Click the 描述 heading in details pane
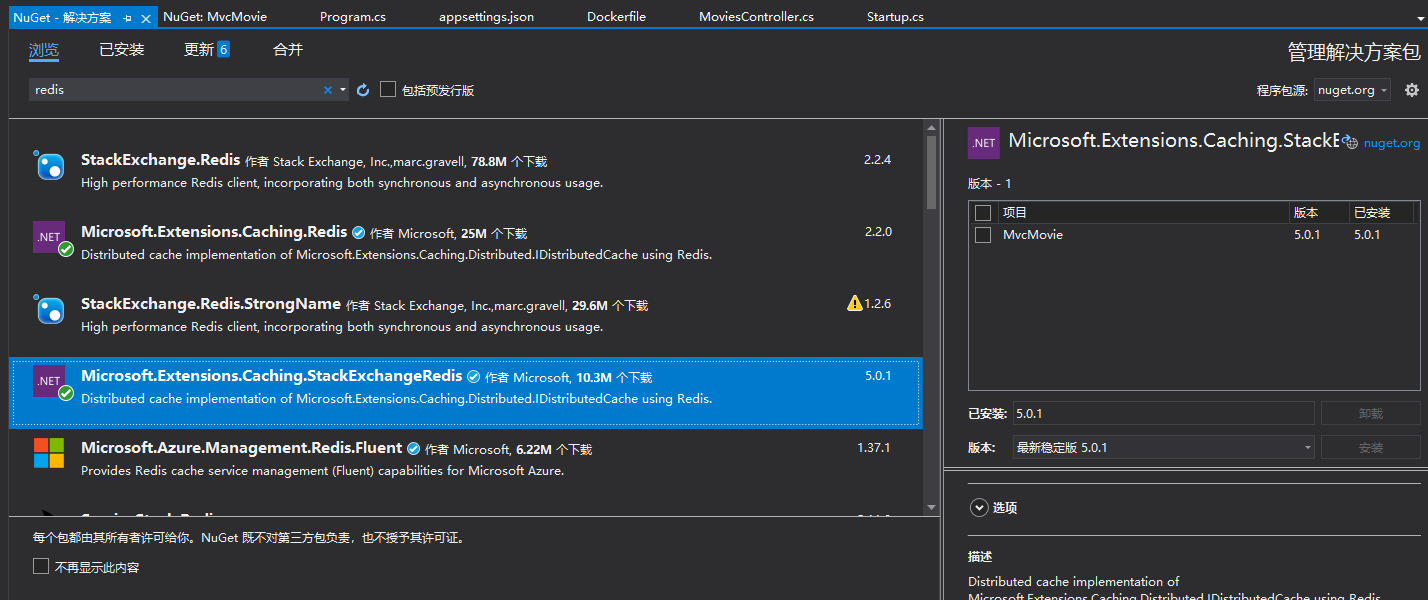This screenshot has width=1428, height=600. [x=980, y=557]
